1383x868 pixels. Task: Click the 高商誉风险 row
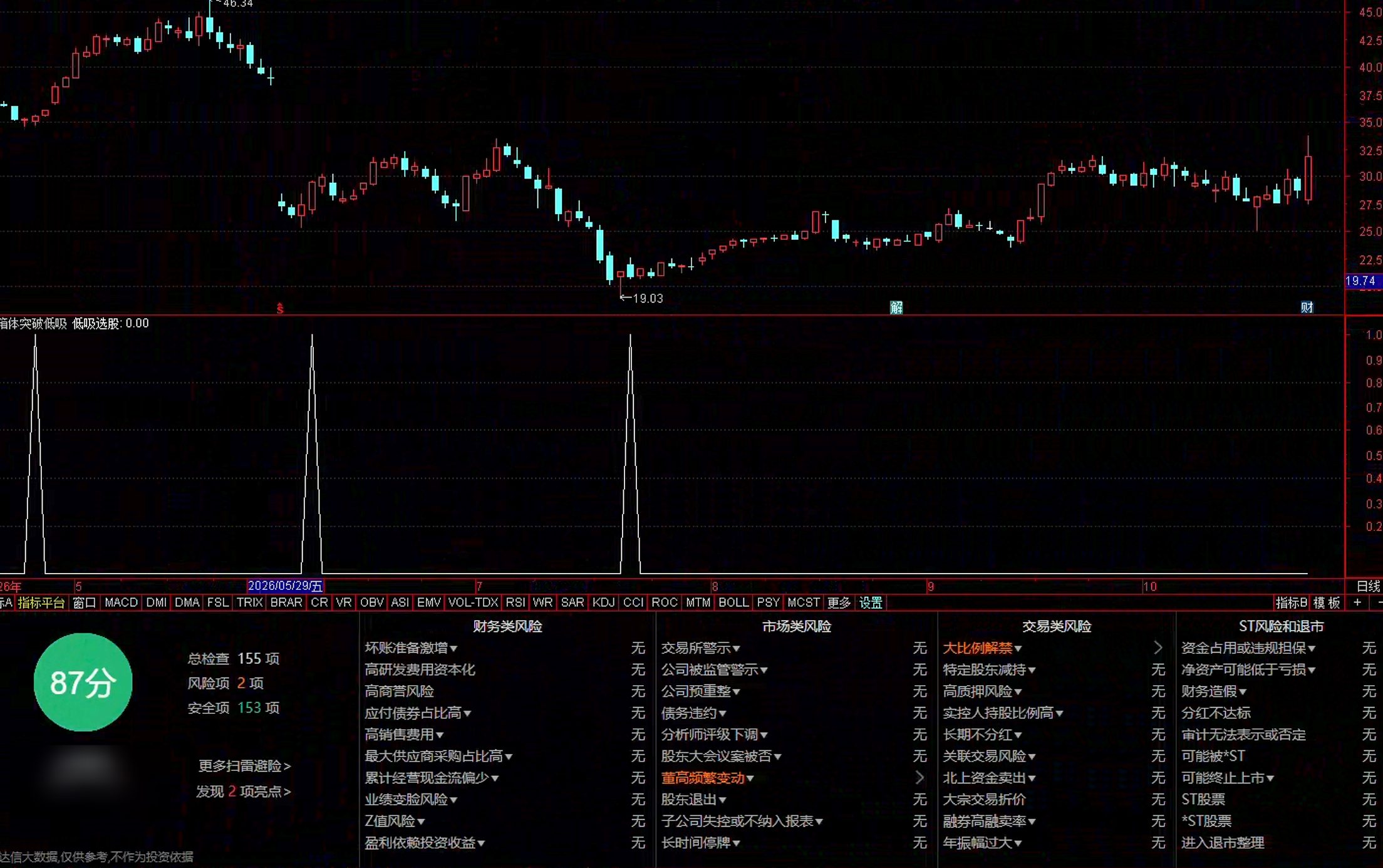click(505, 691)
